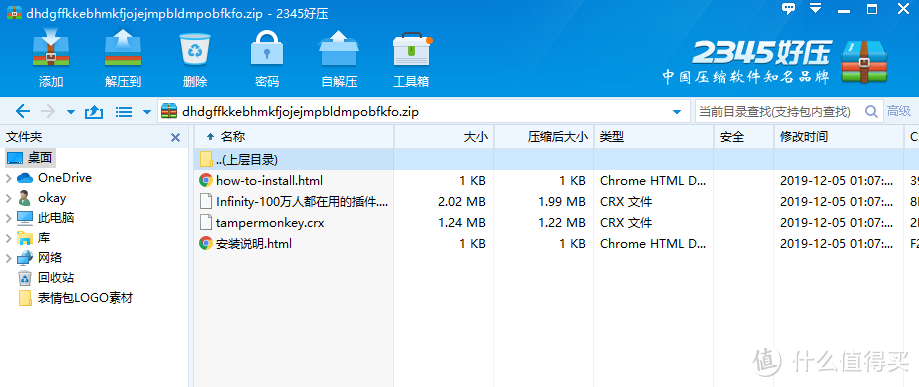
Task: Click the 2.02 MB size cell
Action: click(x=461, y=202)
